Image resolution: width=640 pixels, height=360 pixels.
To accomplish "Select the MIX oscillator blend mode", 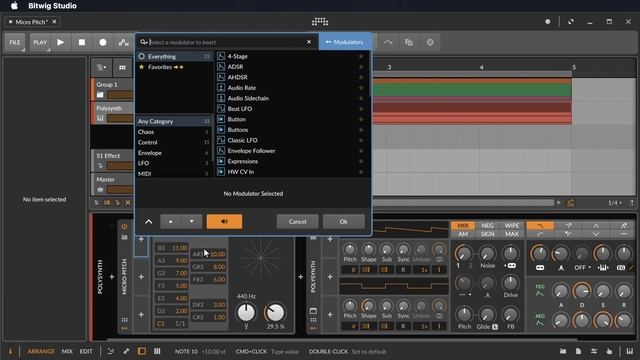I will pyautogui.click(x=463, y=225).
